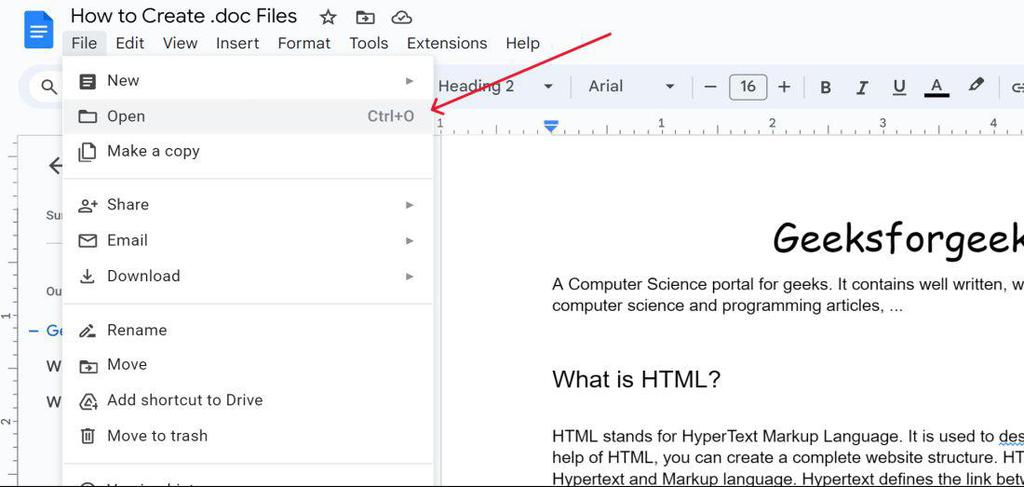Open the Format menu
This screenshot has width=1024, height=487.
pyautogui.click(x=304, y=43)
